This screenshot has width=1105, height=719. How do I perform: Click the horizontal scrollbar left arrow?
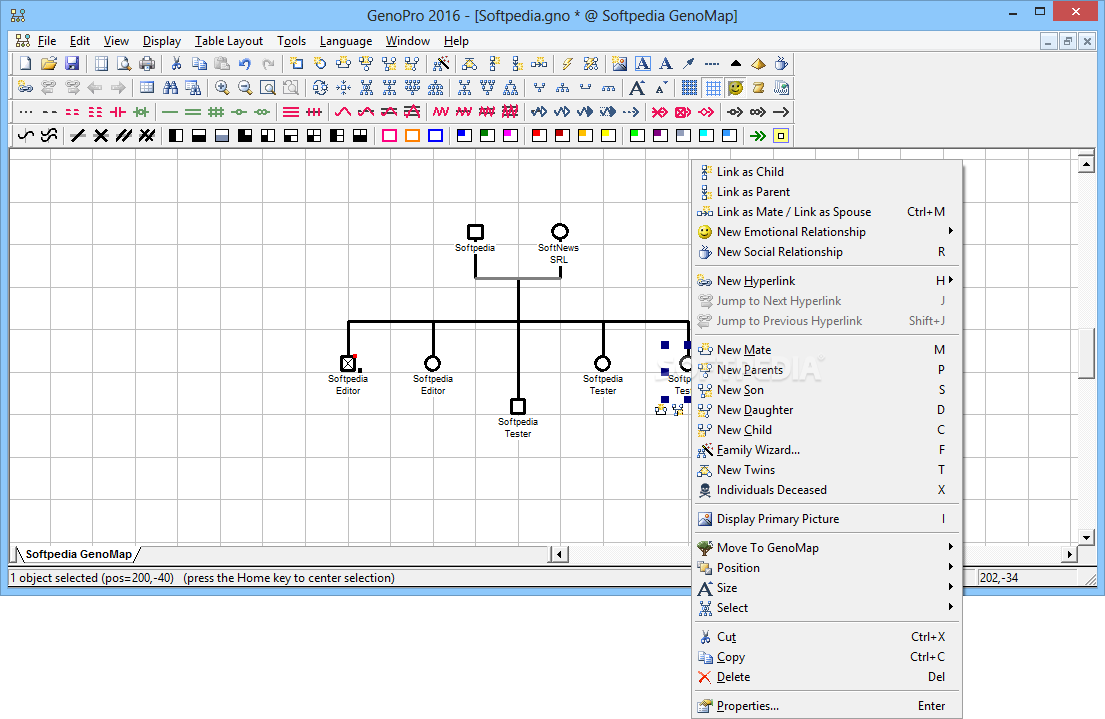click(559, 554)
